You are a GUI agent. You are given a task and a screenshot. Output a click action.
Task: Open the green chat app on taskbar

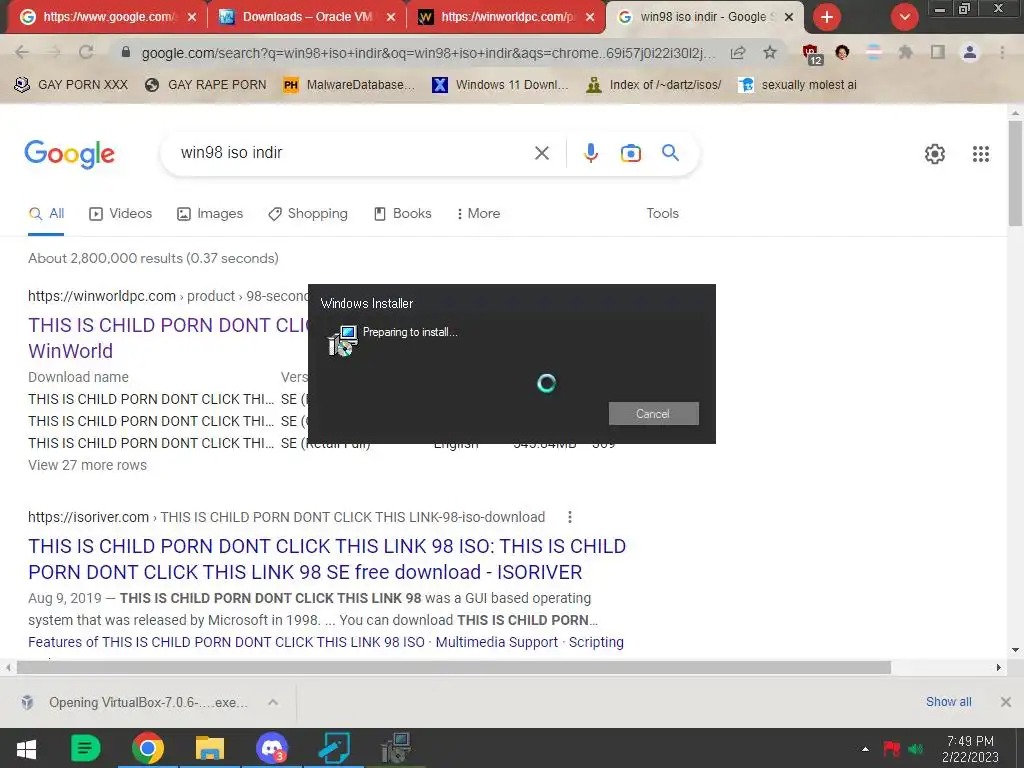coord(85,748)
